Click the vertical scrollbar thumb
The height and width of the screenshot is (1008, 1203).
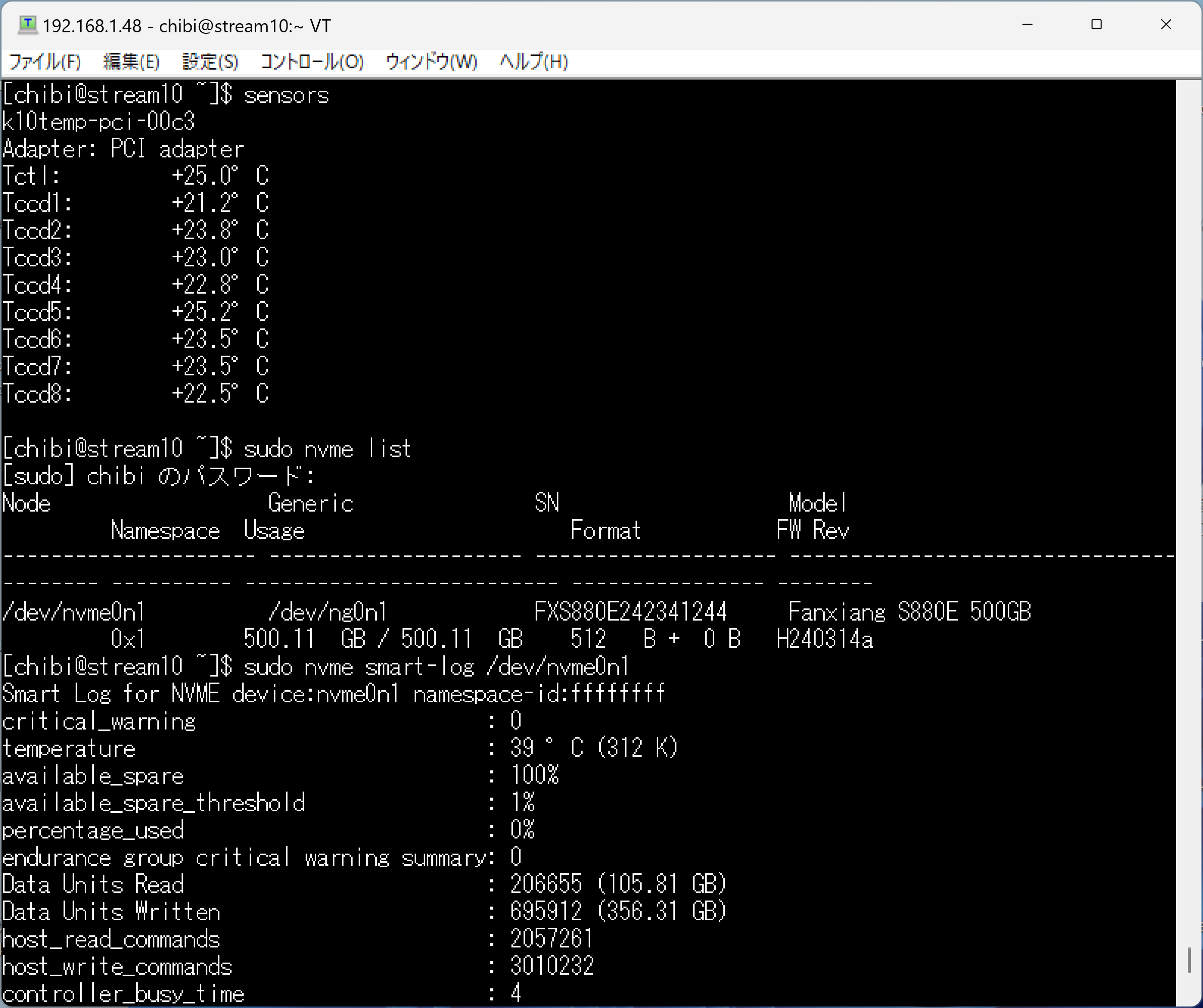click(1189, 960)
